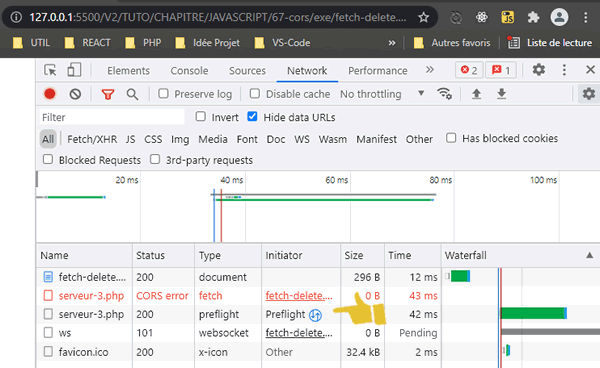Viewport: 600px width, 368px height.
Task: Import HAR file with upload arrow
Action: [x=476, y=94]
